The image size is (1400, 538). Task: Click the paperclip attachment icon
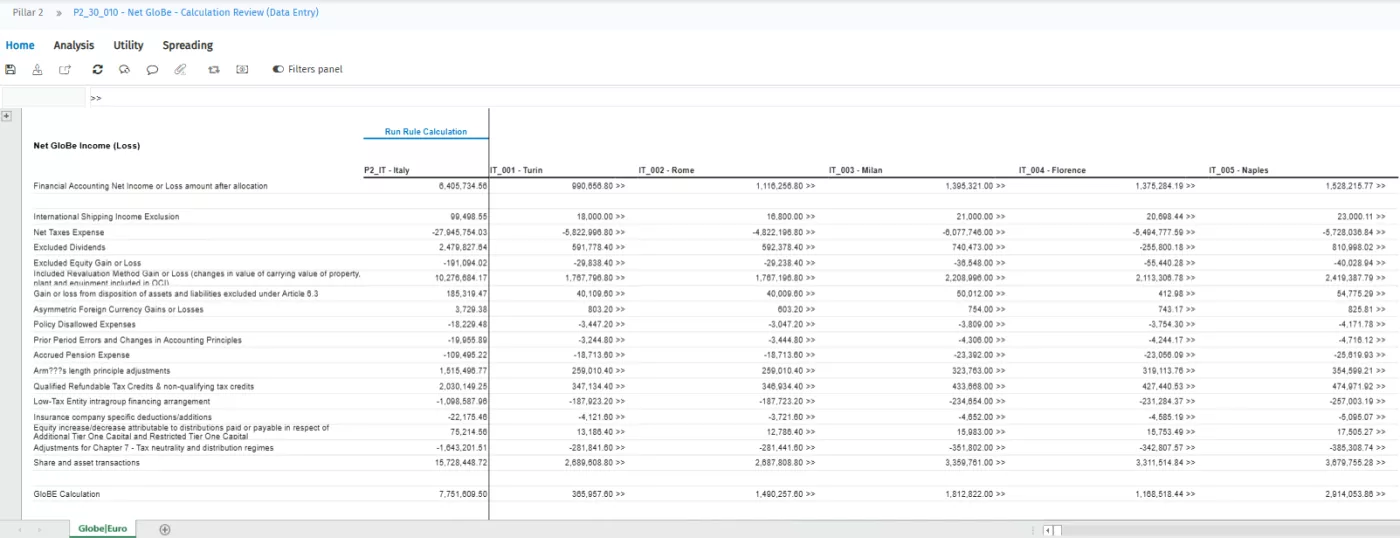click(x=180, y=70)
